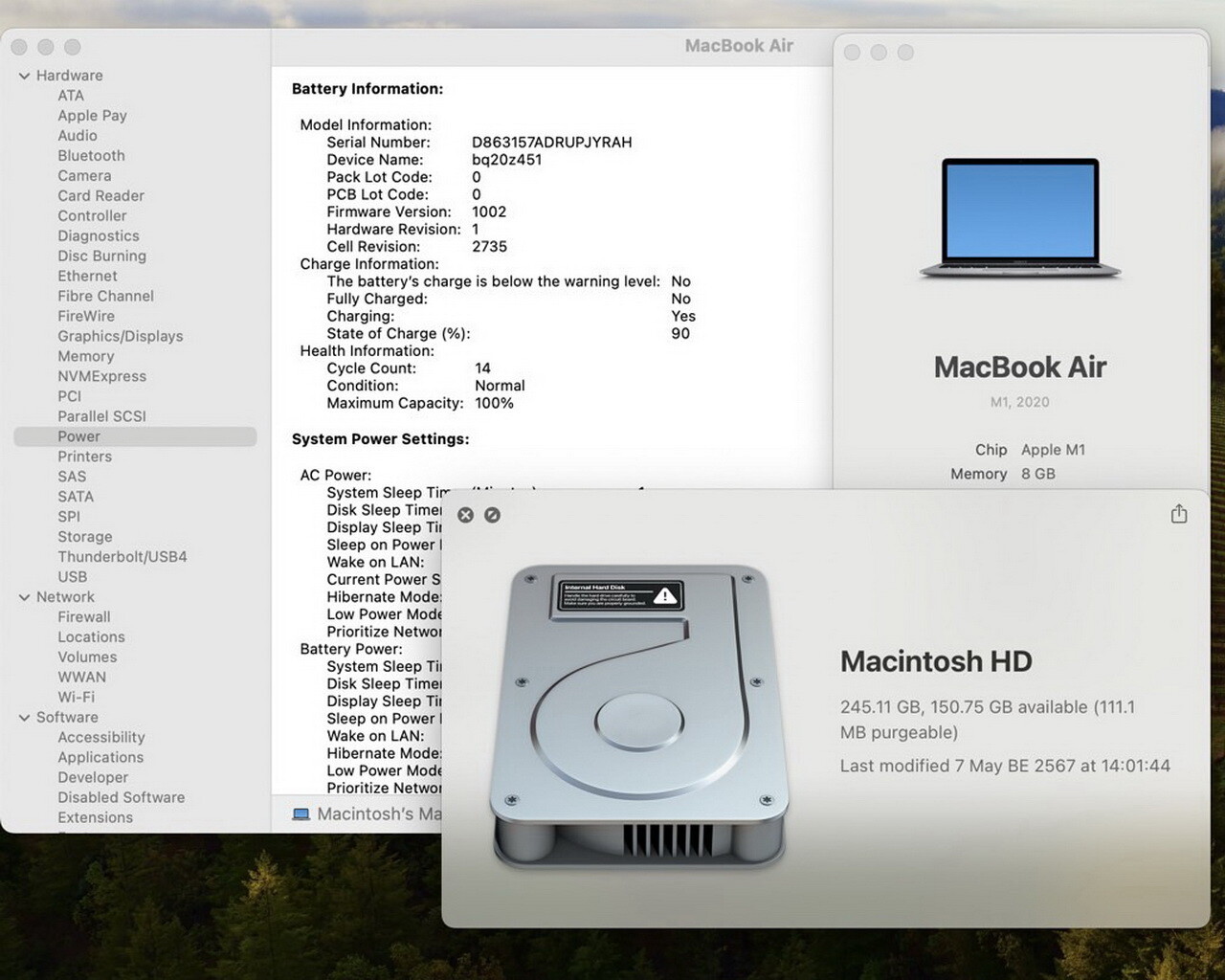Click the Condition value Normal
Screen dimensions: 1225x980
click(500, 387)
